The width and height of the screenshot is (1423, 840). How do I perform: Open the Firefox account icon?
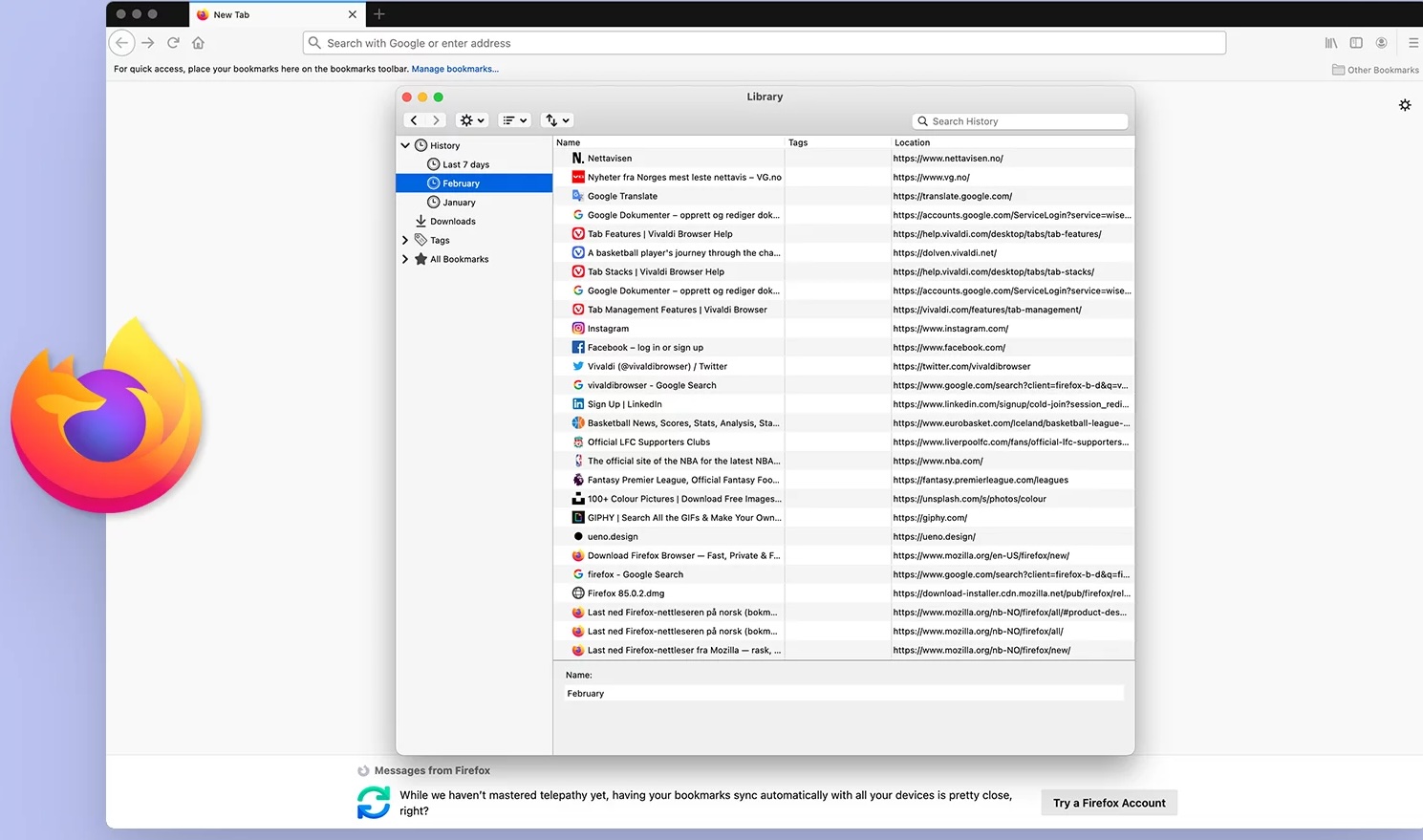1381,43
